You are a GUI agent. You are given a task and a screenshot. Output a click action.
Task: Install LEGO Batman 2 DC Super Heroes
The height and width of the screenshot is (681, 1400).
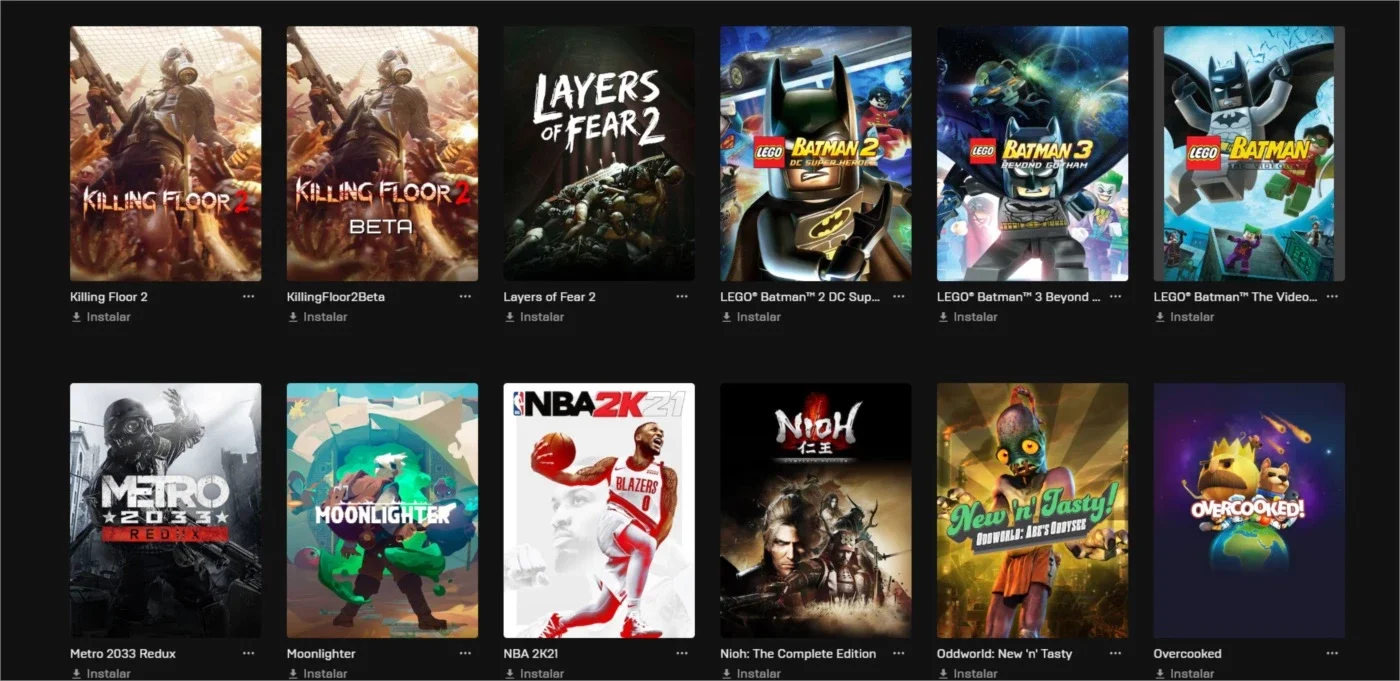(x=752, y=317)
